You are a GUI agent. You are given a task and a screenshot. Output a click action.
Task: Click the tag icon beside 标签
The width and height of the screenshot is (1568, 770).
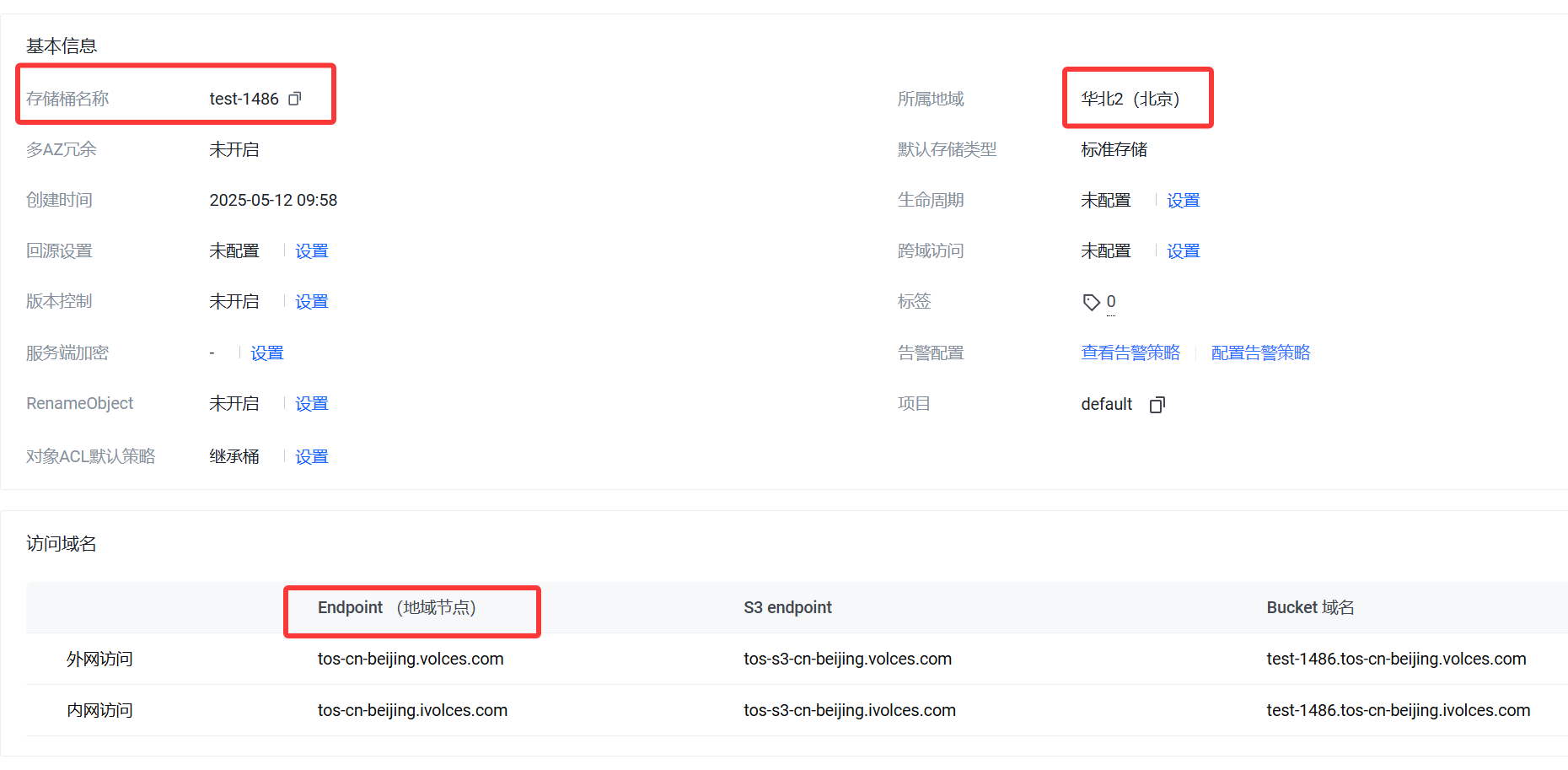(x=1091, y=302)
